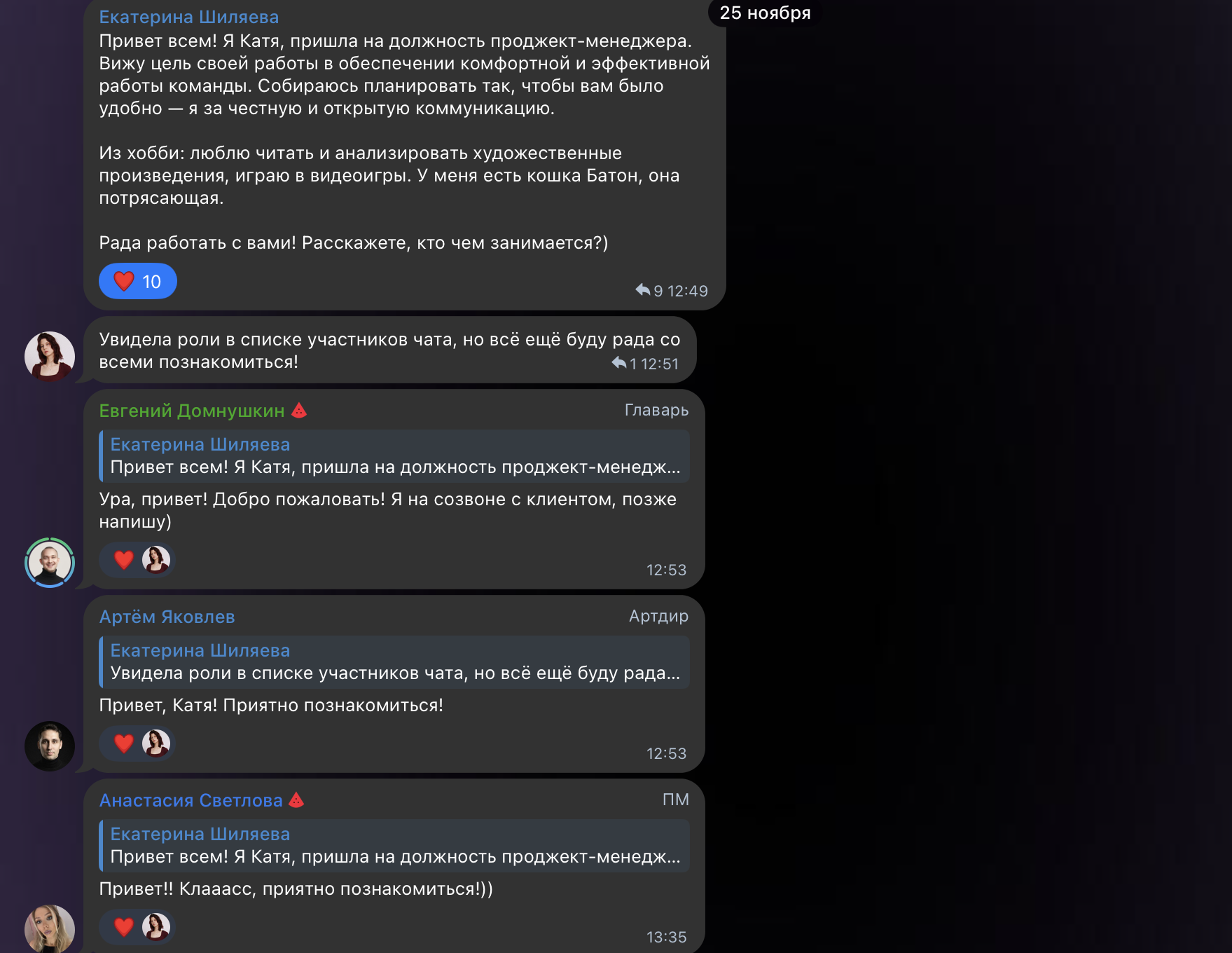
Task: Jump to quoted message in Евгений's reply
Action: coord(394,456)
